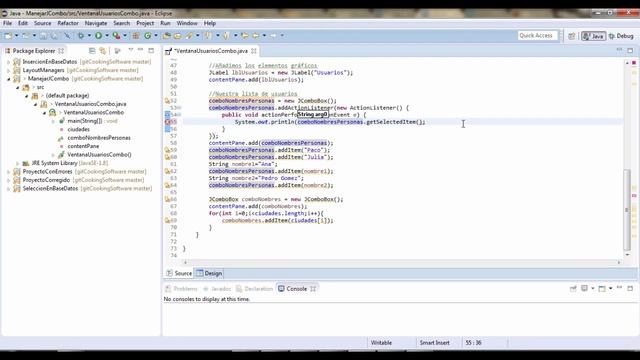Open the console display dropdown arrow

coord(593,289)
